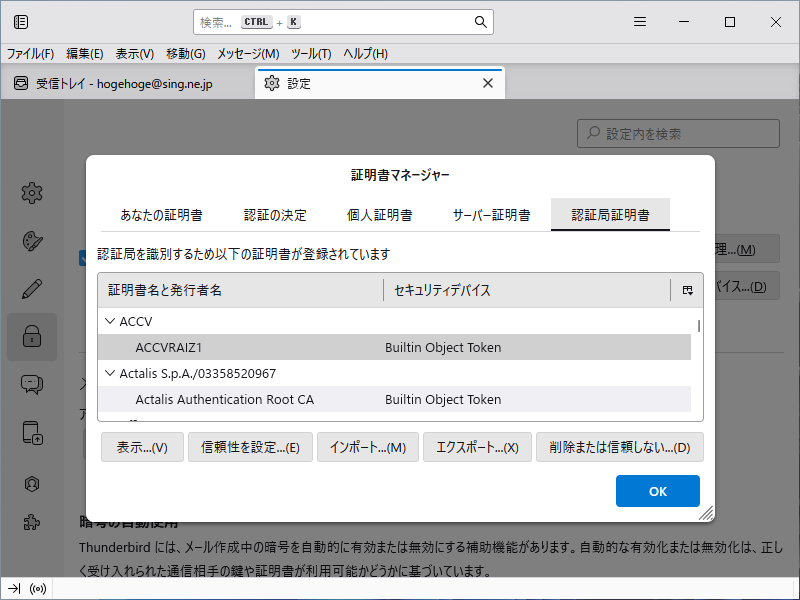The width and height of the screenshot is (800, 600).
Task: Focus the 設定内を検索 search field
Action: [678, 134]
